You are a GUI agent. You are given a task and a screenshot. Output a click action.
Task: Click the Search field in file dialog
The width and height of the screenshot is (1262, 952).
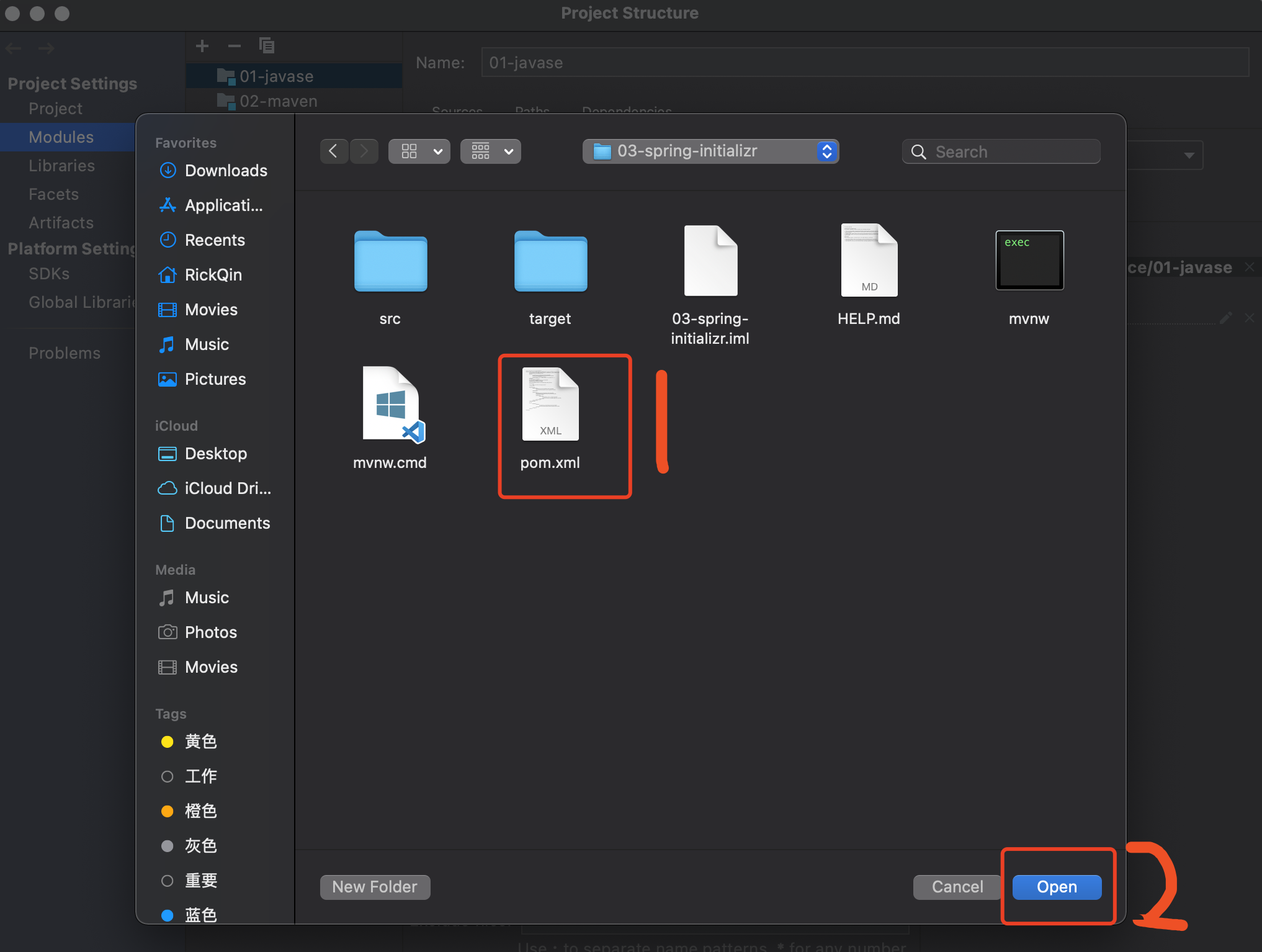point(1001,151)
